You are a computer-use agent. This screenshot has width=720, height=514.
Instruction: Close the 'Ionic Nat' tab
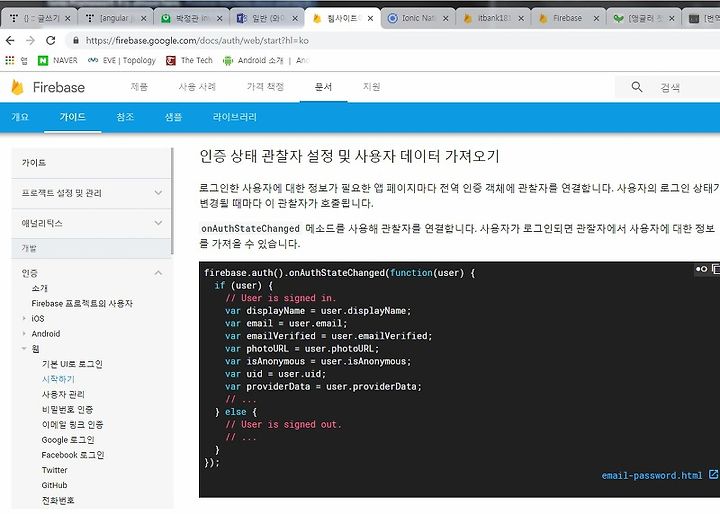(x=445, y=18)
